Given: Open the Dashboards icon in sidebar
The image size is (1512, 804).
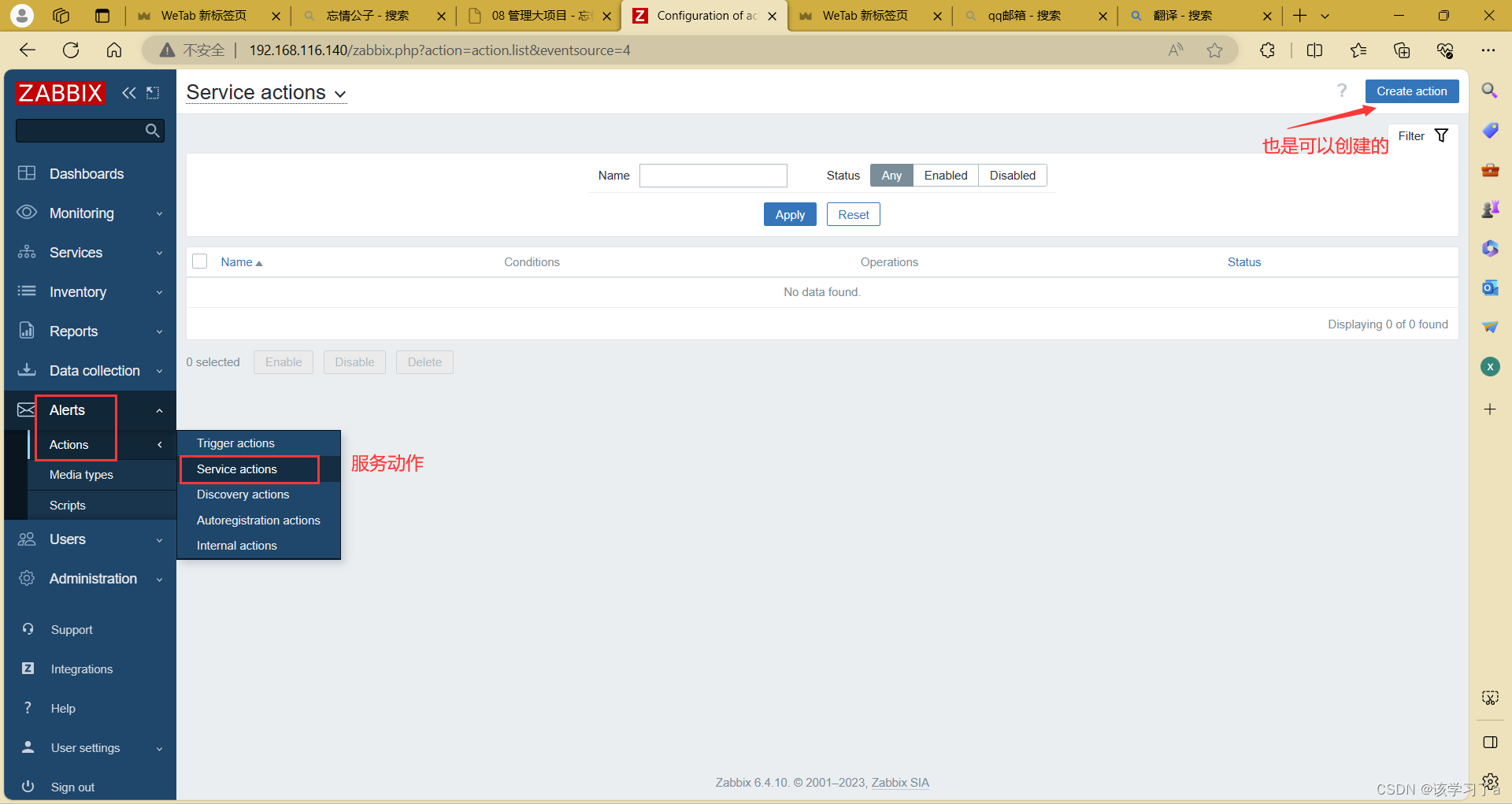Looking at the screenshot, I should [x=27, y=173].
